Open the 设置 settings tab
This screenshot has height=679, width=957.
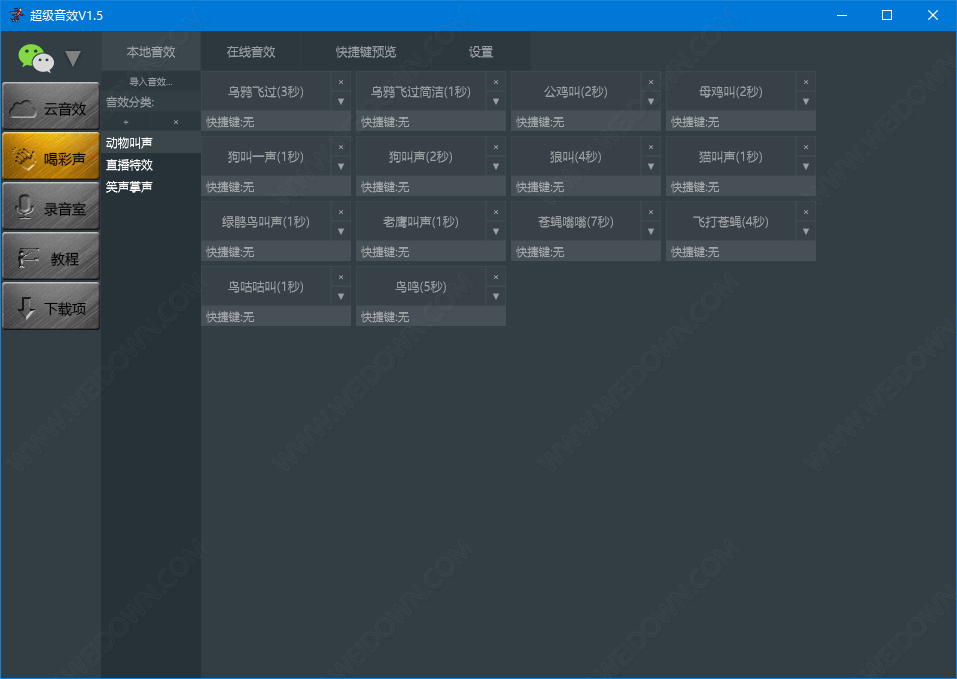(x=480, y=52)
